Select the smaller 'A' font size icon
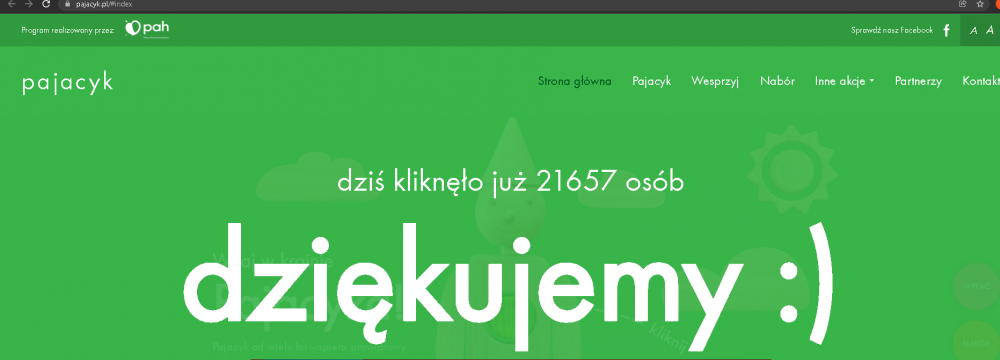1000x360 pixels. click(x=973, y=31)
